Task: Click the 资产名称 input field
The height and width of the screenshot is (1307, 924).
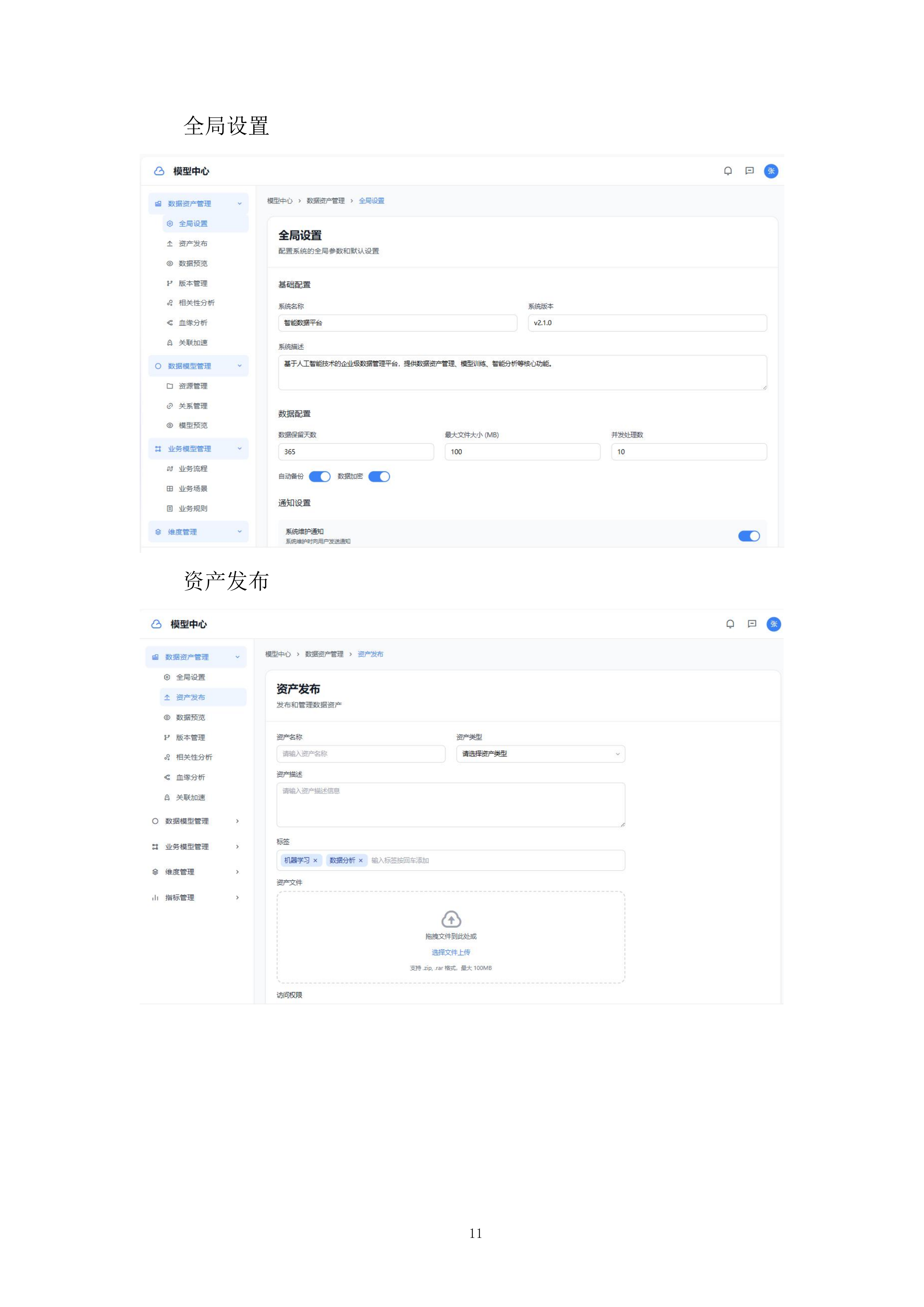Action: (x=361, y=754)
